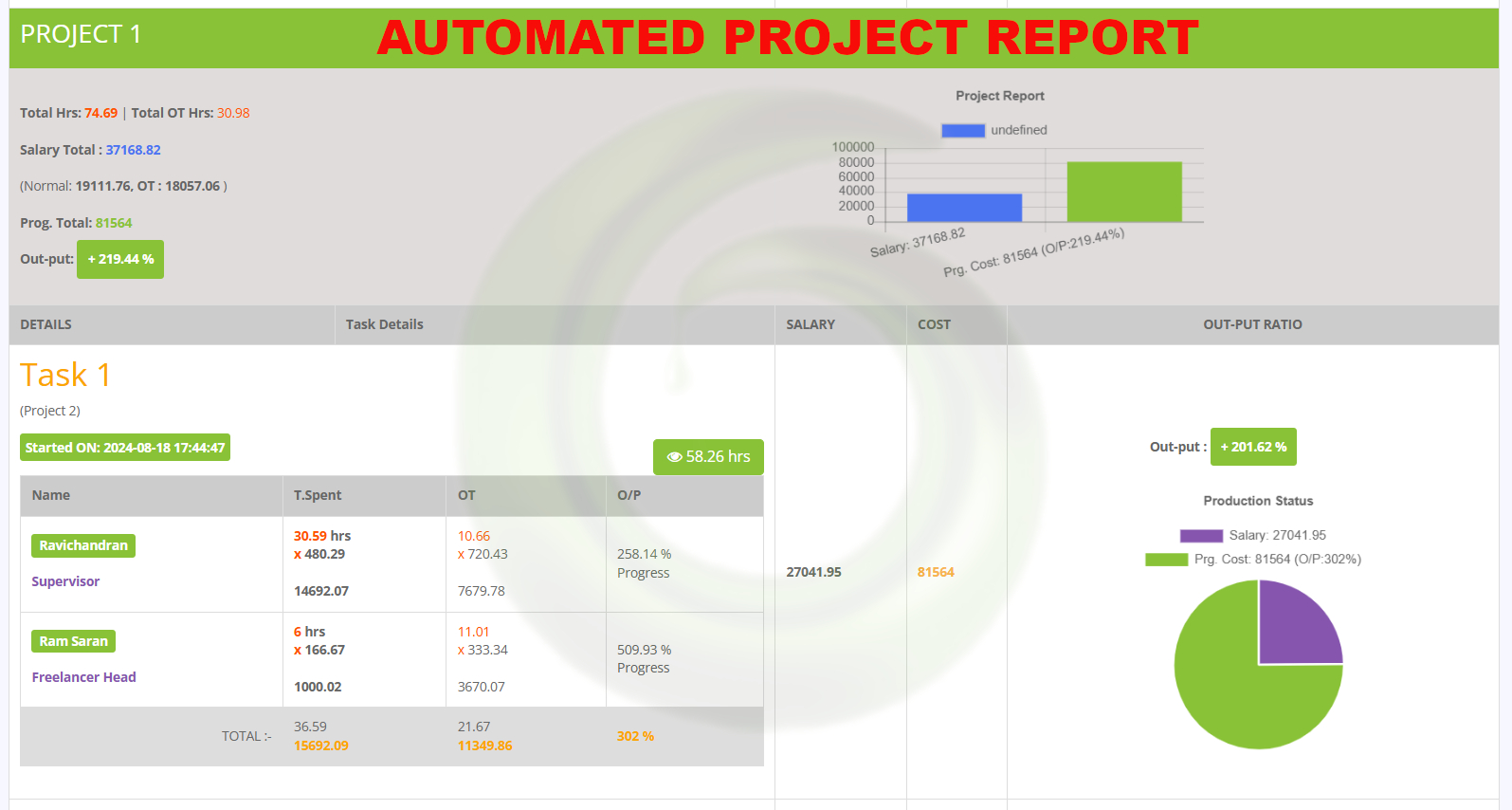The height and width of the screenshot is (810, 1512).
Task: Click the T.Spent table header
Action: point(318,495)
